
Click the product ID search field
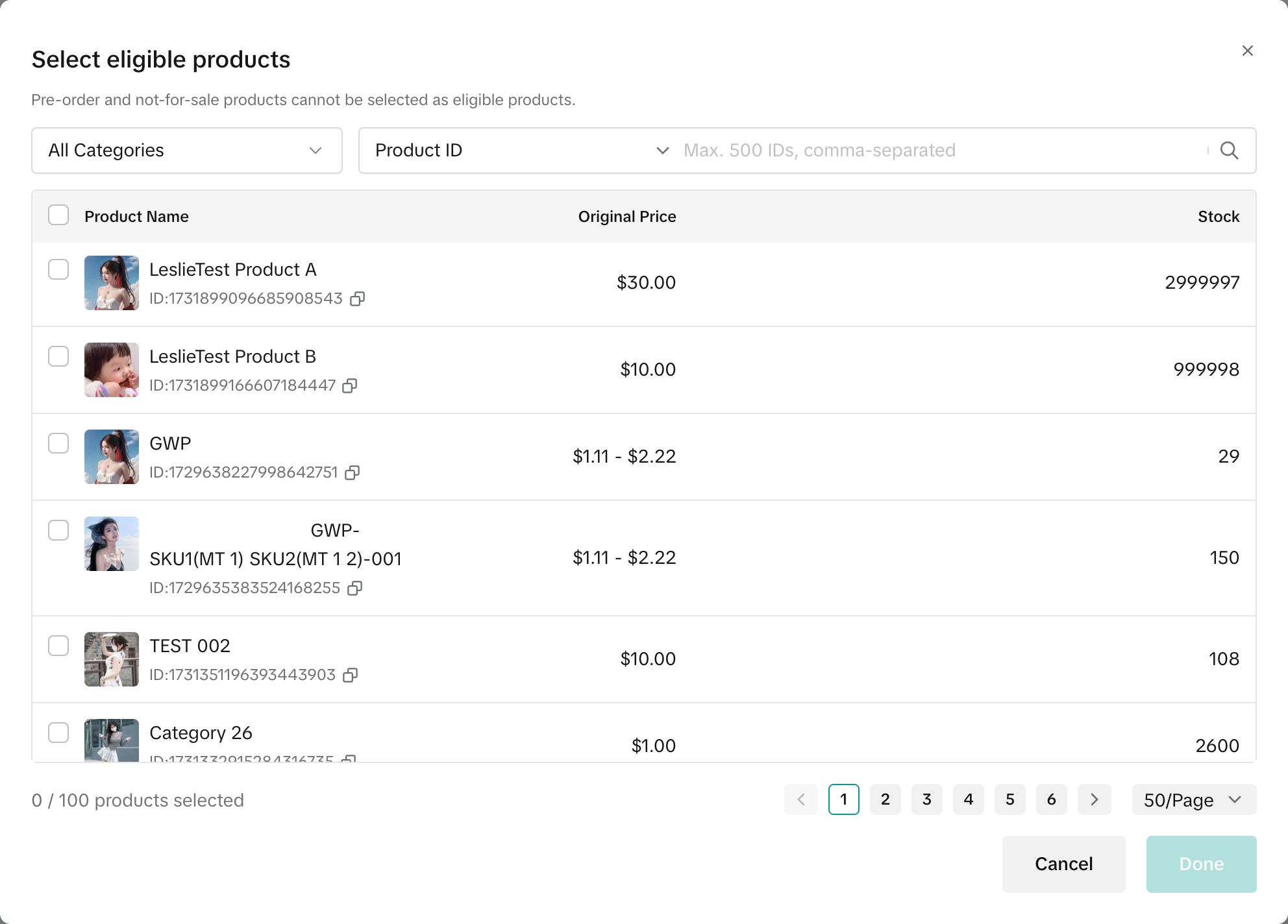(x=941, y=151)
